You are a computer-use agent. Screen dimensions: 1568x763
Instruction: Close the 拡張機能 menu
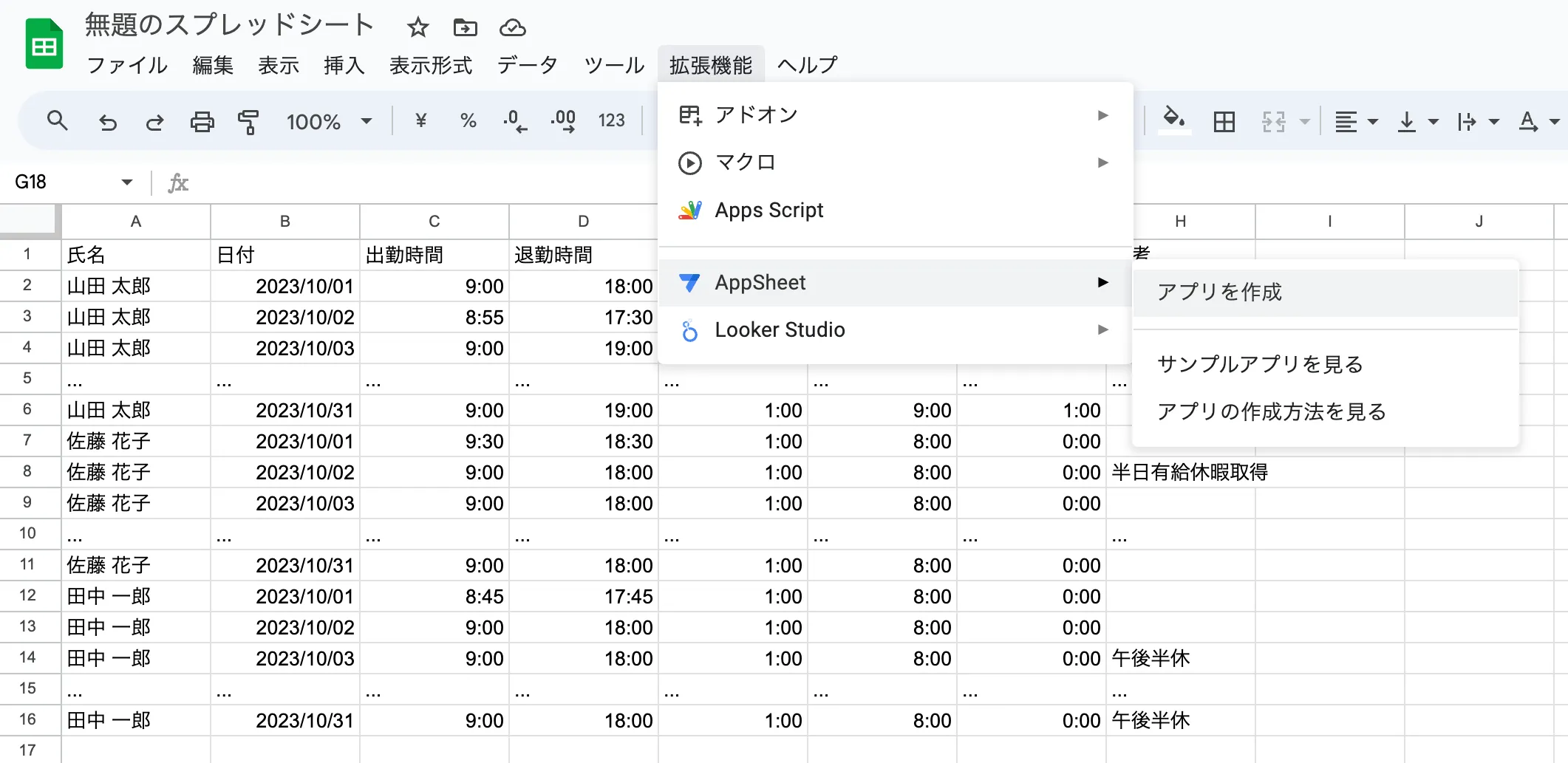(x=711, y=65)
